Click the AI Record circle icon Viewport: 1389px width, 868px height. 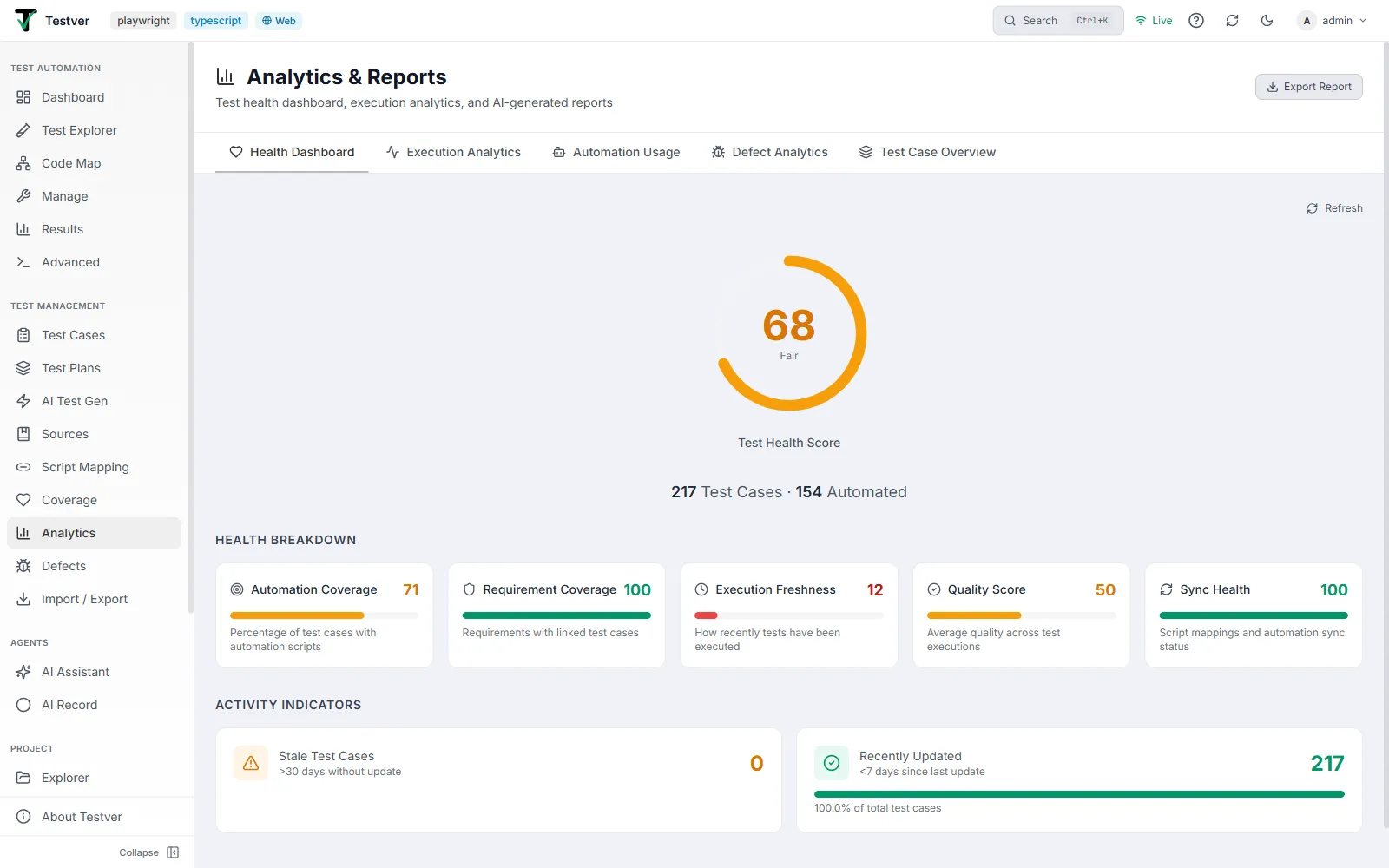[x=23, y=705]
